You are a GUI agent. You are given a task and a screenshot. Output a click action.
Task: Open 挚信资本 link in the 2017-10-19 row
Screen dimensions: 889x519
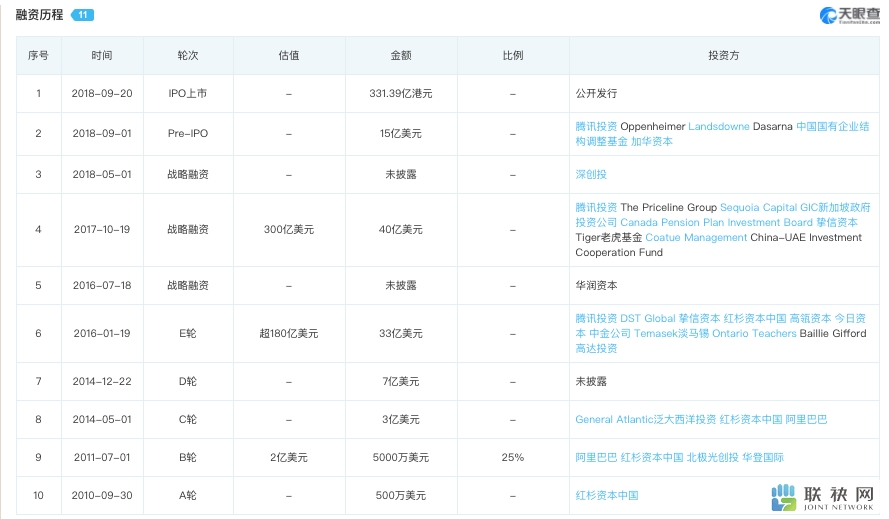click(837, 222)
